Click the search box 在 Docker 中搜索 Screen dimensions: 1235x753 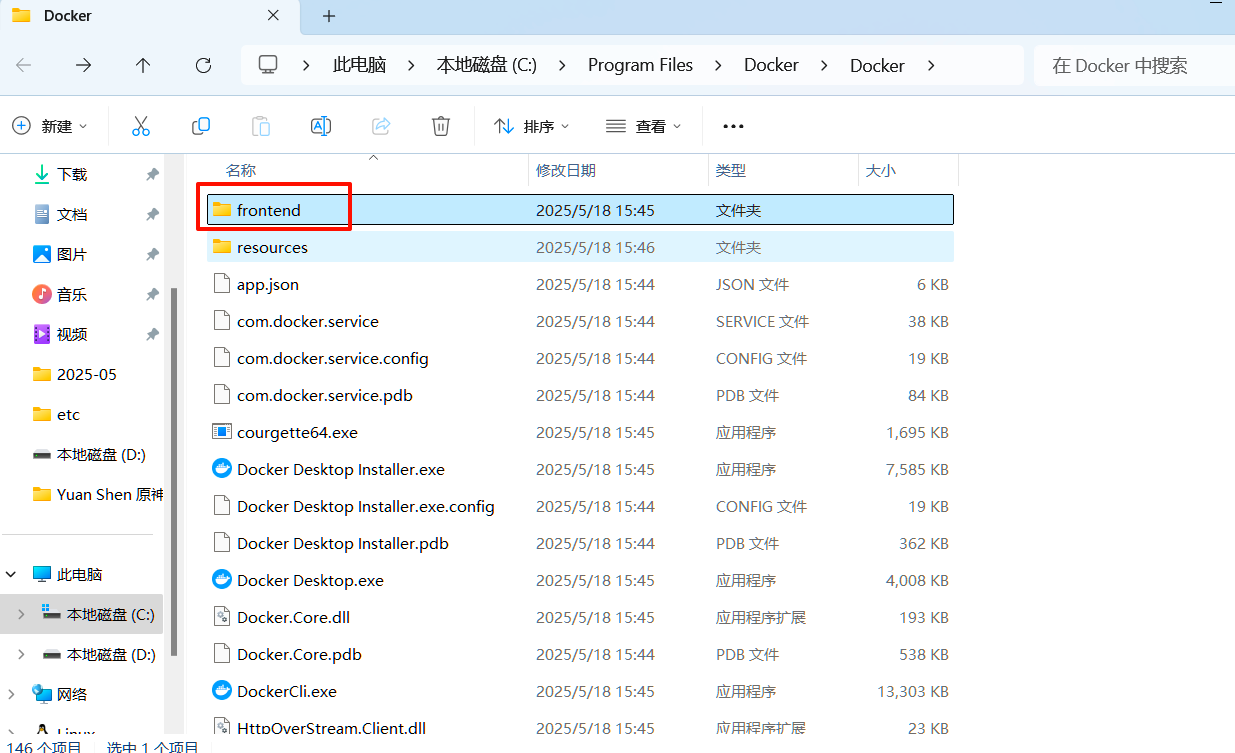[1134, 66]
